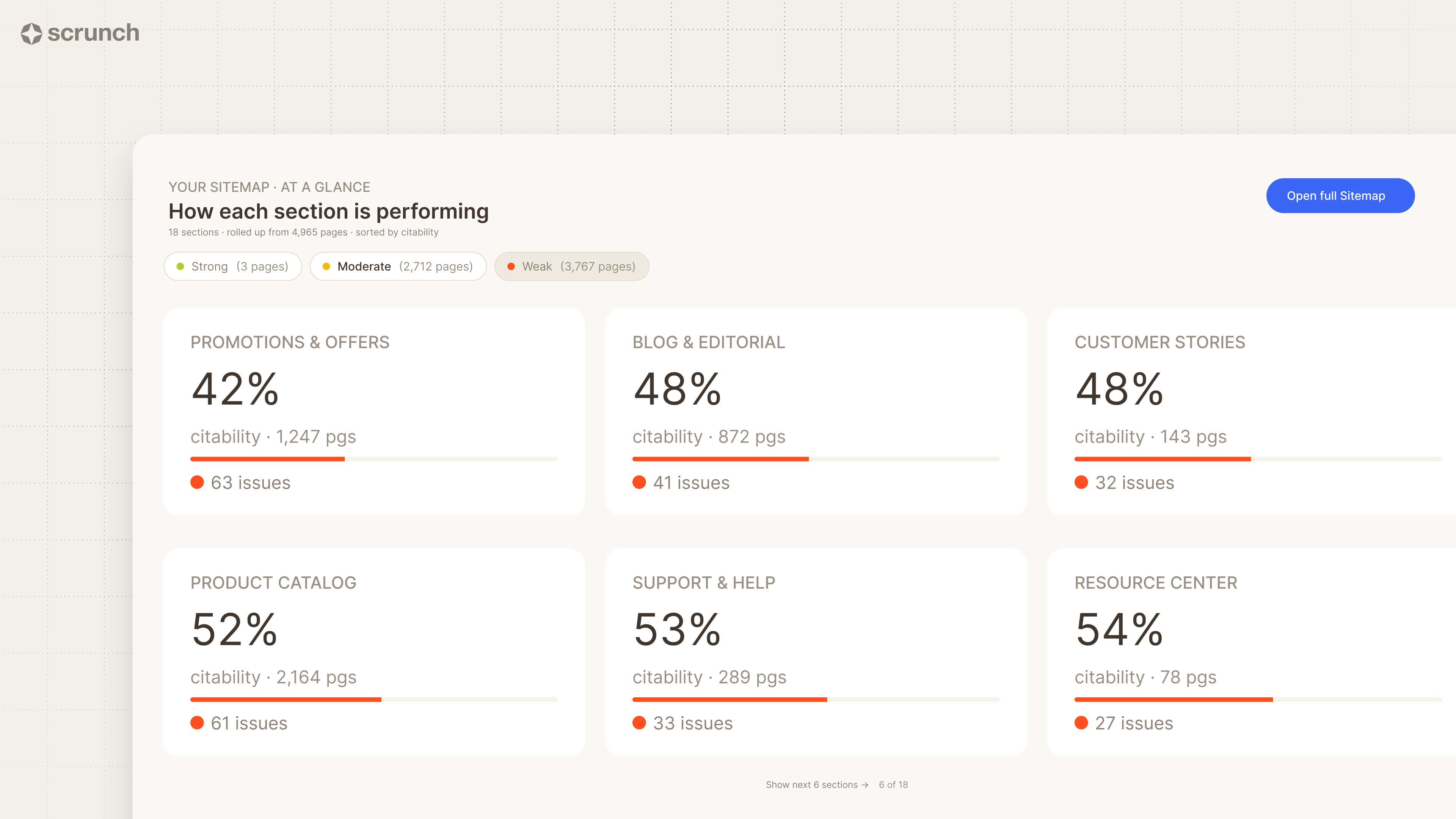Toggle the Weak (3,767 pages) filter chip

click(571, 266)
